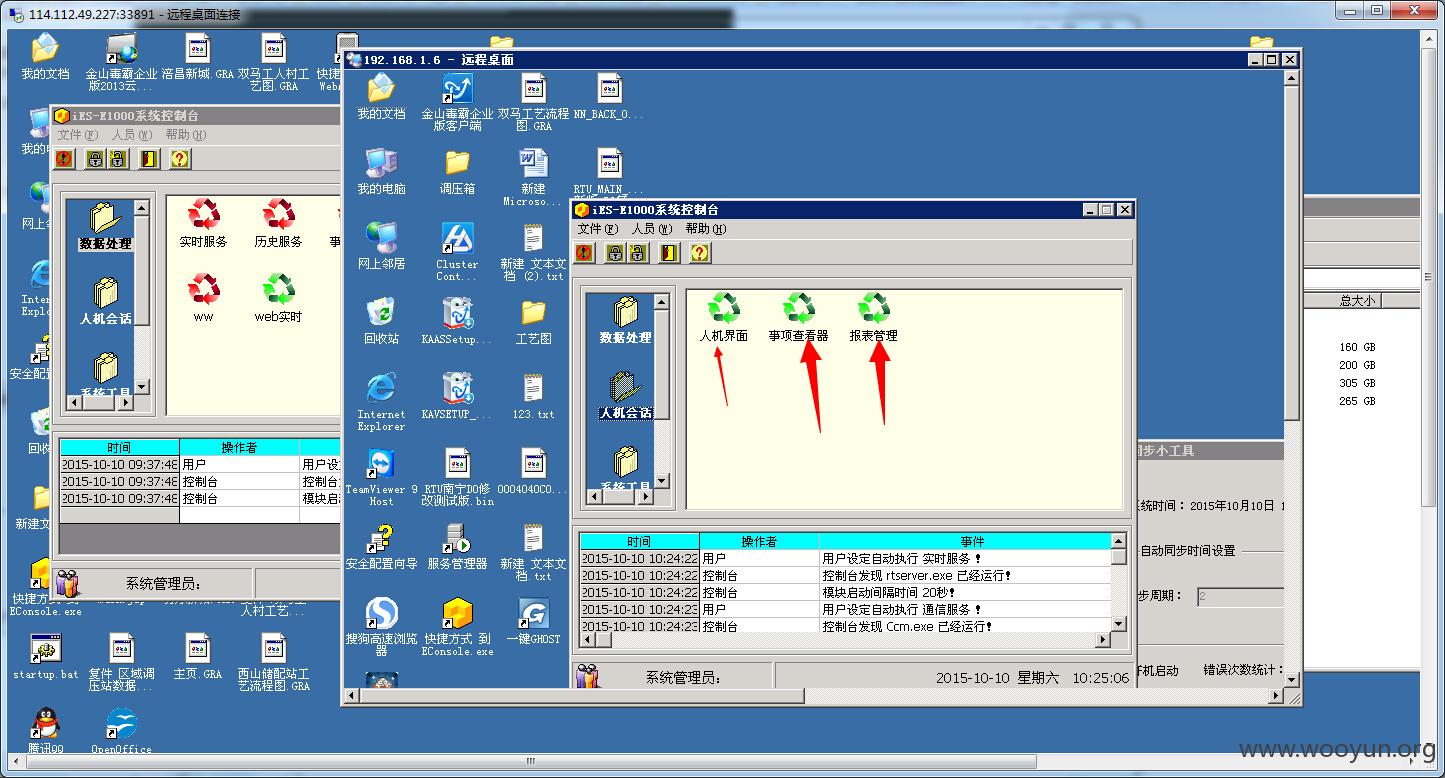Click exit door toolbar icon in front console
This screenshot has height=778, width=1445.
(x=669, y=253)
